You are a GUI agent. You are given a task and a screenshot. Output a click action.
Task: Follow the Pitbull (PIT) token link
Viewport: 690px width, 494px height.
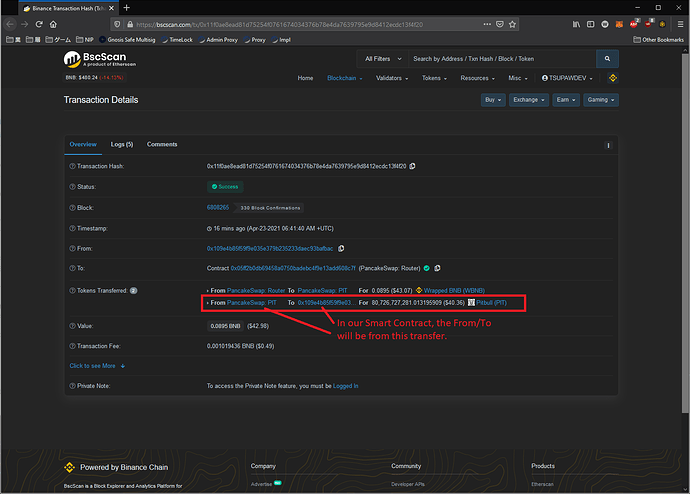point(491,302)
